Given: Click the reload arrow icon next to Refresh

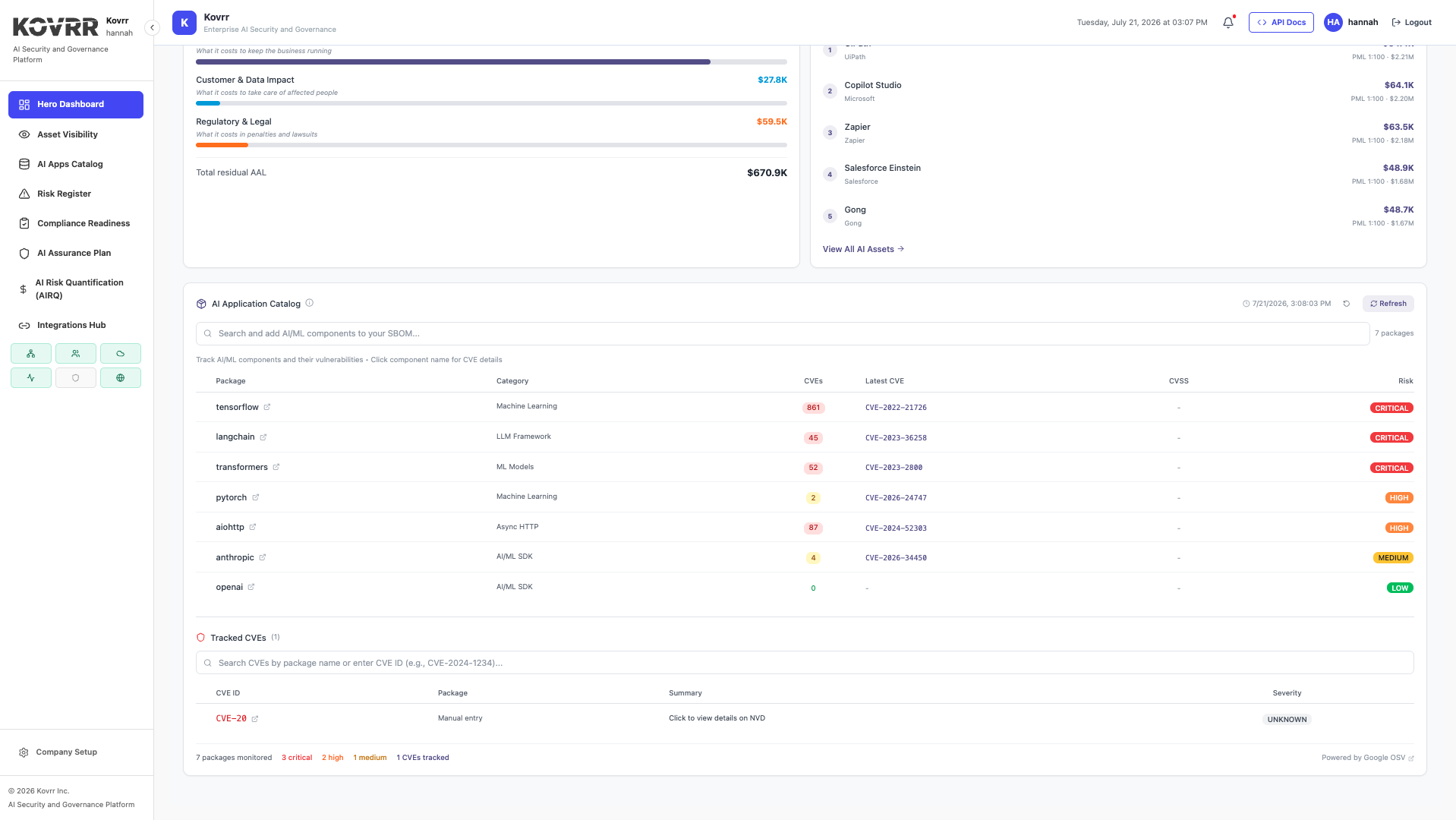Looking at the screenshot, I should point(1347,304).
